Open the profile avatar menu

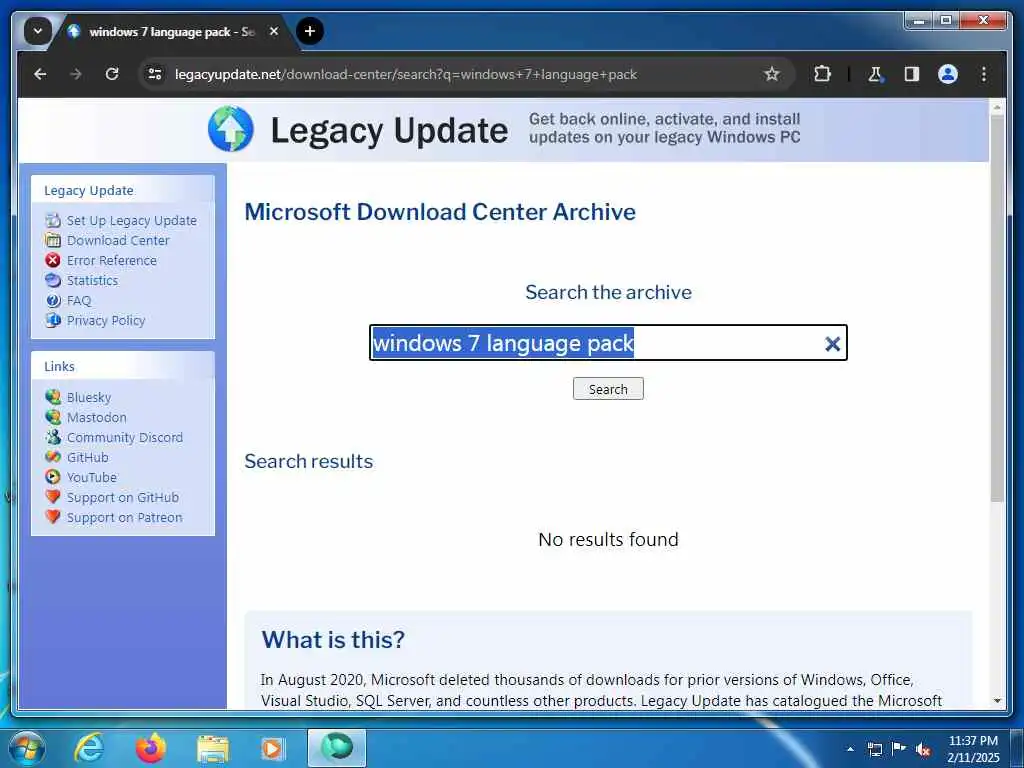click(x=948, y=74)
